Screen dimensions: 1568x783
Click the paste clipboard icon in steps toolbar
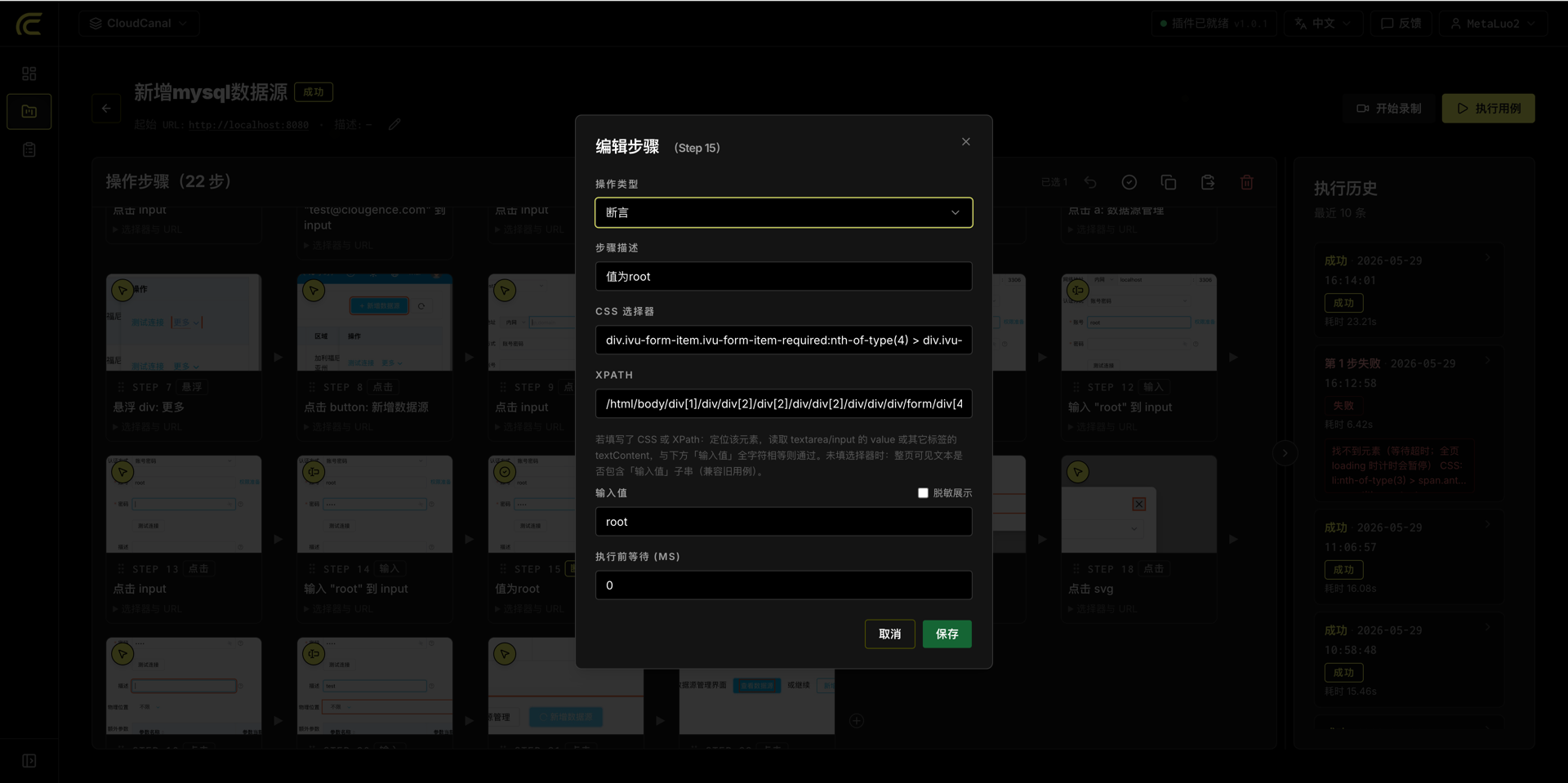[1208, 182]
